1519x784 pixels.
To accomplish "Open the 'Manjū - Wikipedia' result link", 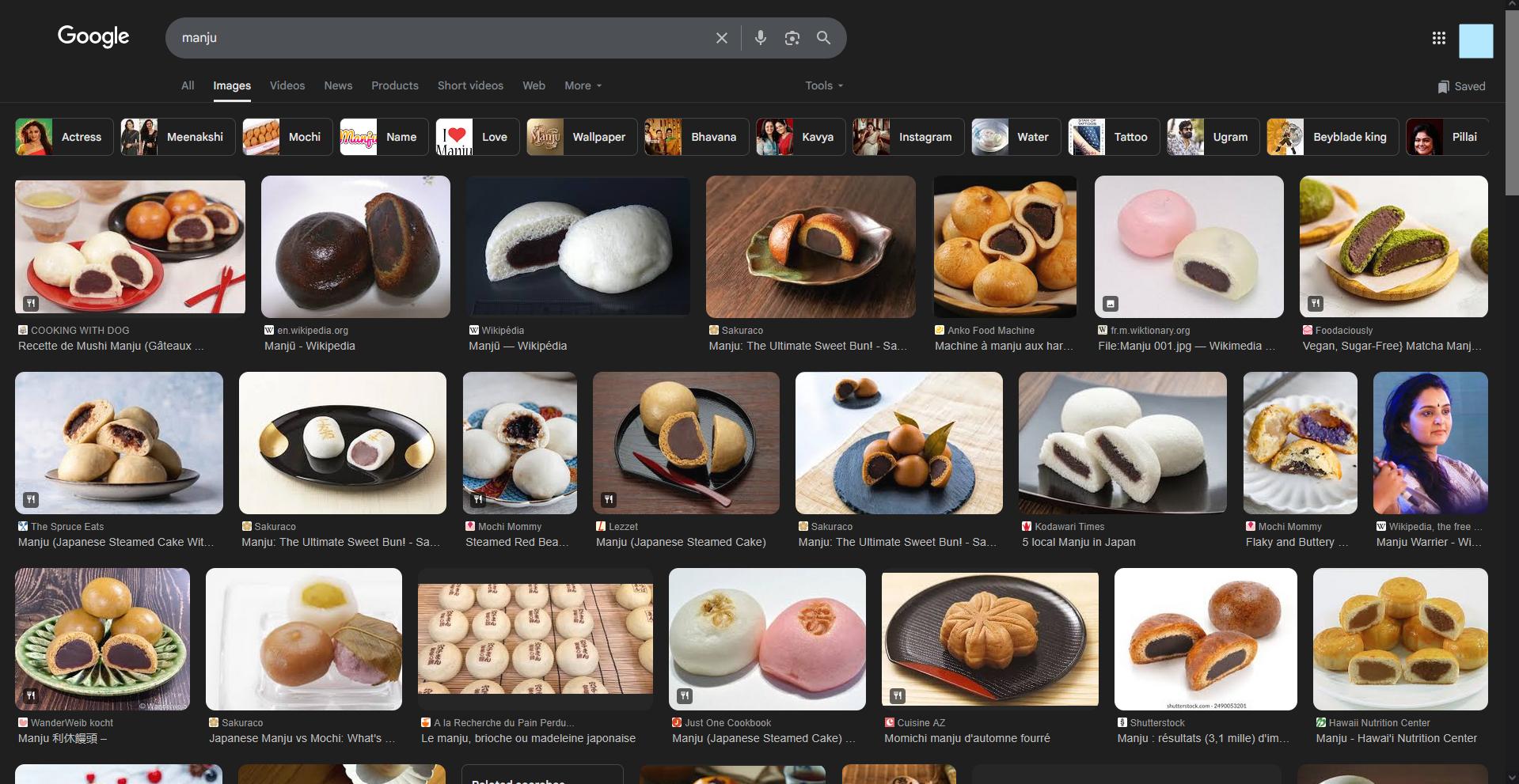I will (x=309, y=346).
